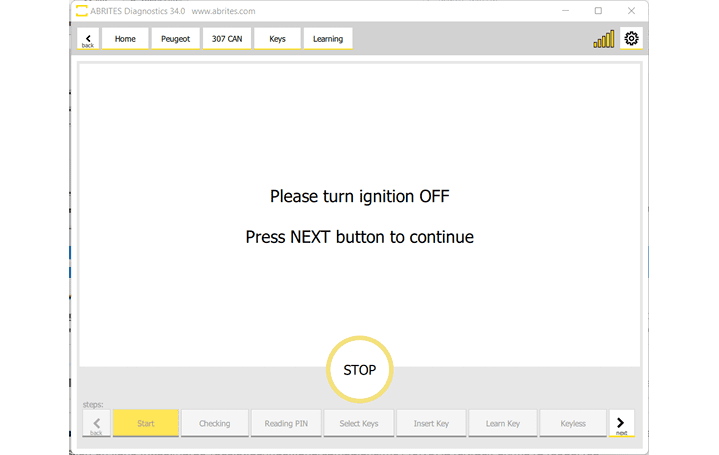Image resolution: width=719 pixels, height=455 pixels.
Task: Maximize the ABRITES Diagnostics window
Action: [598, 11]
